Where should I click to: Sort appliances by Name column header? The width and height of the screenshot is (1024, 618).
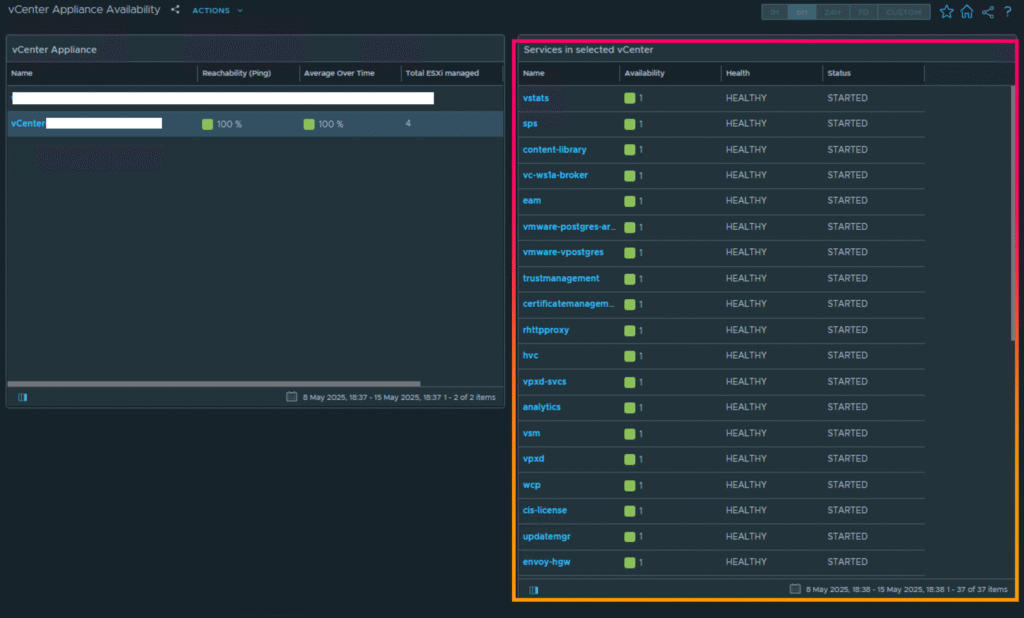click(22, 73)
